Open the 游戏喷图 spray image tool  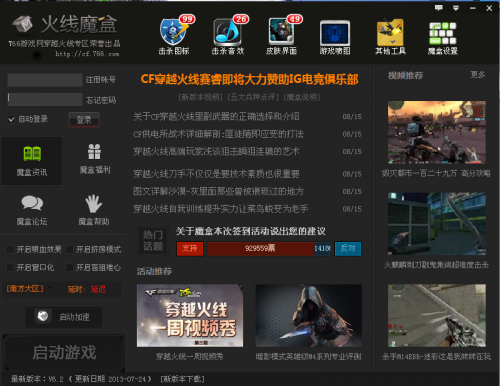[x=335, y=37]
